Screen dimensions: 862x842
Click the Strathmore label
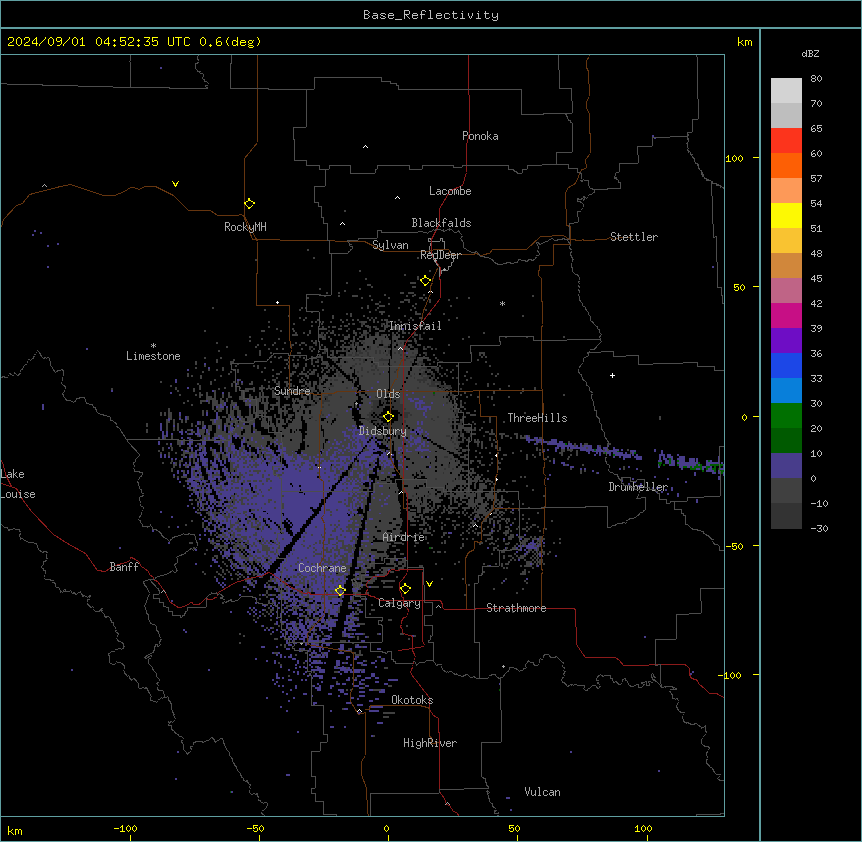coord(516,608)
